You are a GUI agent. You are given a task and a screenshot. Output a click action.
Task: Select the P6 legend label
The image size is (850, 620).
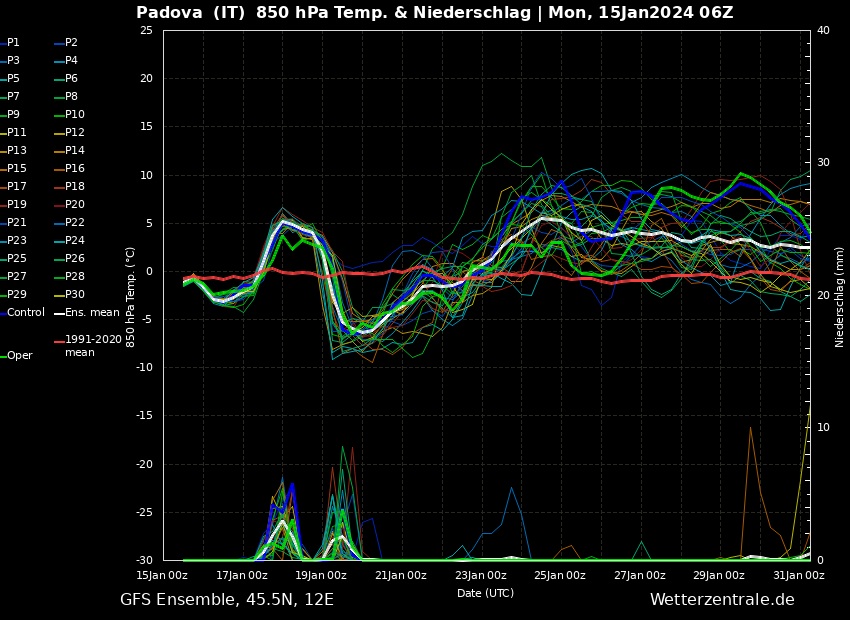[72, 79]
